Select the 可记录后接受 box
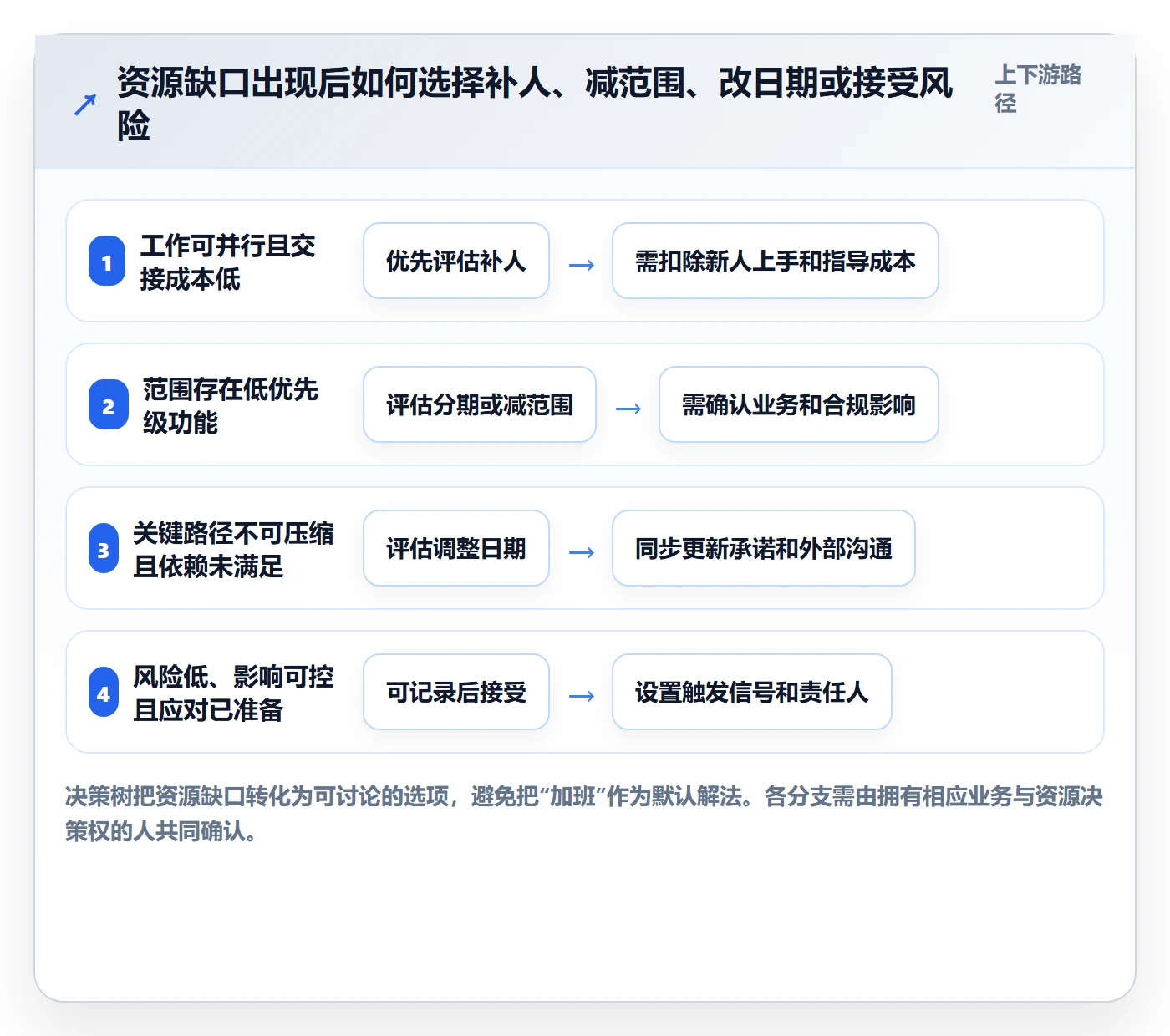The width and height of the screenshot is (1170, 1036). click(456, 692)
